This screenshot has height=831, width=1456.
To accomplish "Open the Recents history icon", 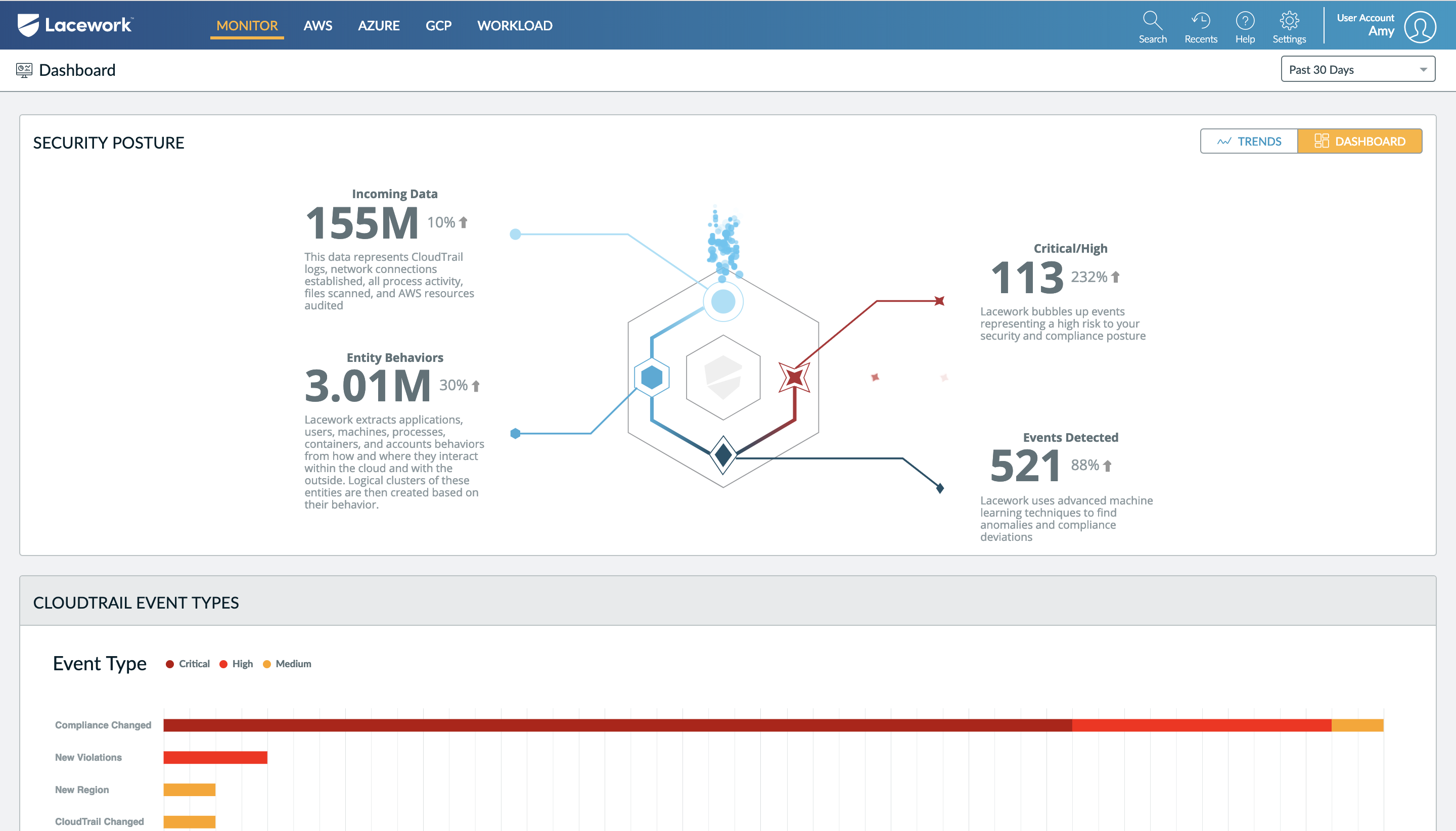I will tap(1200, 21).
